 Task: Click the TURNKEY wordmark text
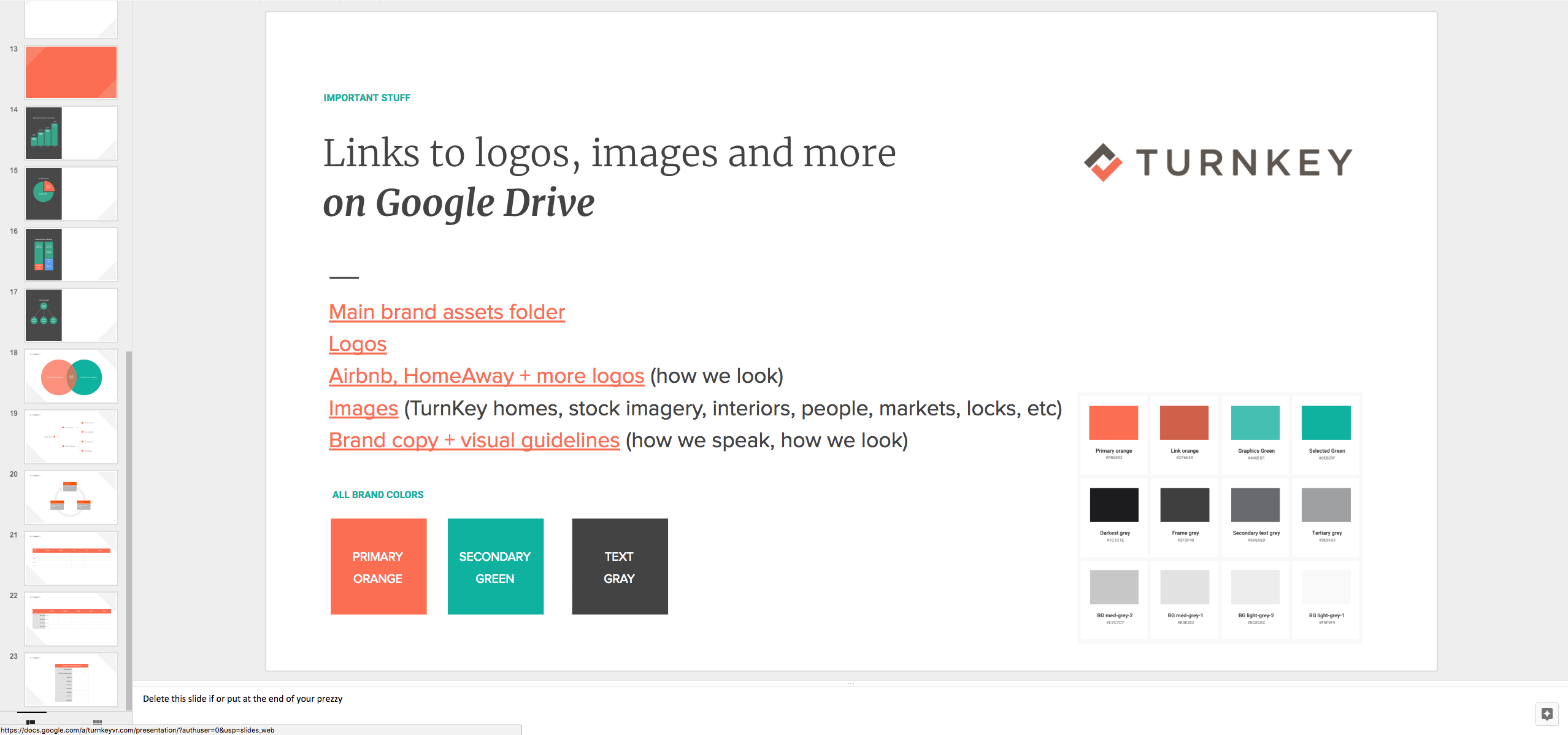pos(1244,163)
